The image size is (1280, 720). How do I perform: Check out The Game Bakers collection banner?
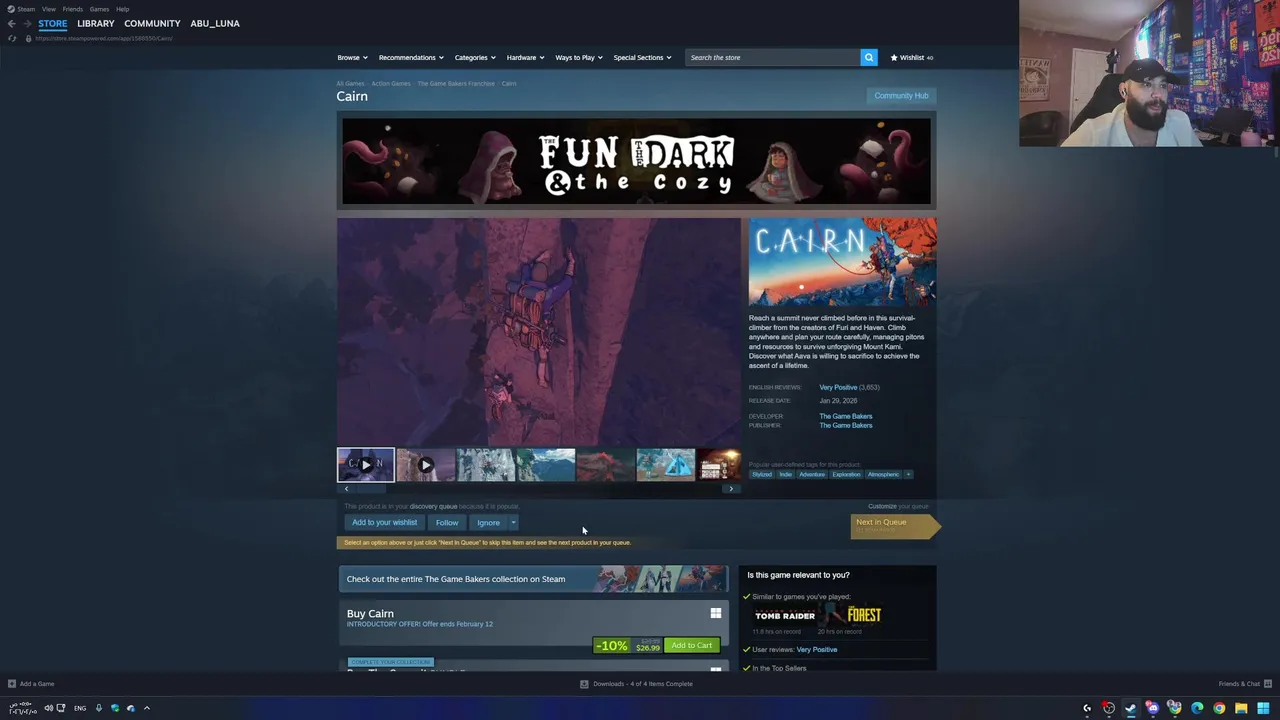pyautogui.click(x=533, y=579)
